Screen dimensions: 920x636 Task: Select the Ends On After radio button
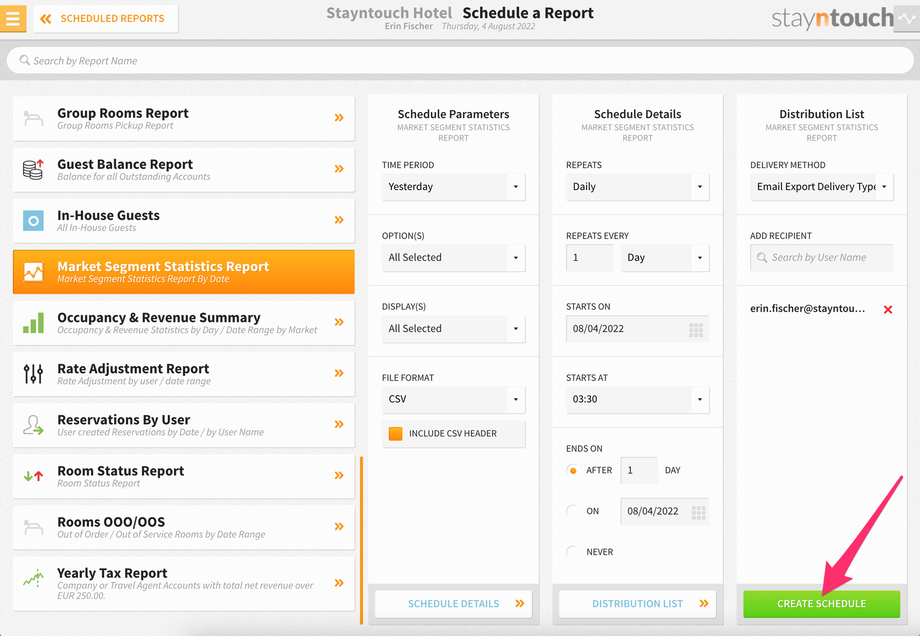coord(573,471)
